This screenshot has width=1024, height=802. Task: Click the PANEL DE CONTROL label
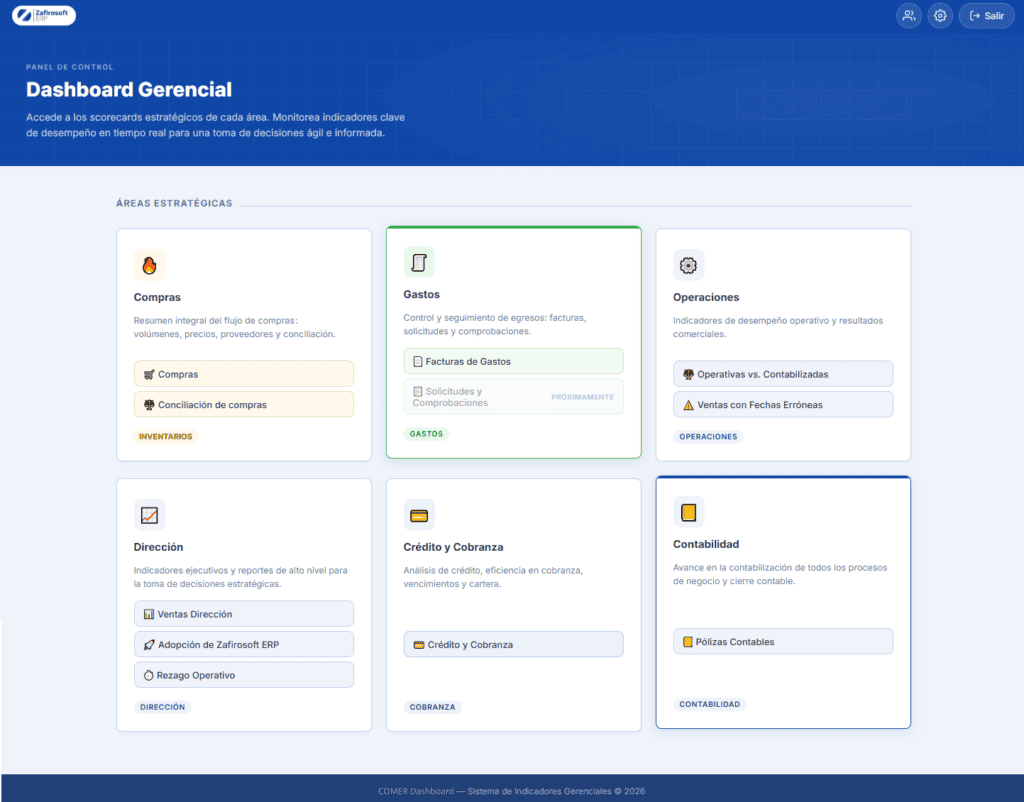[x=70, y=67]
